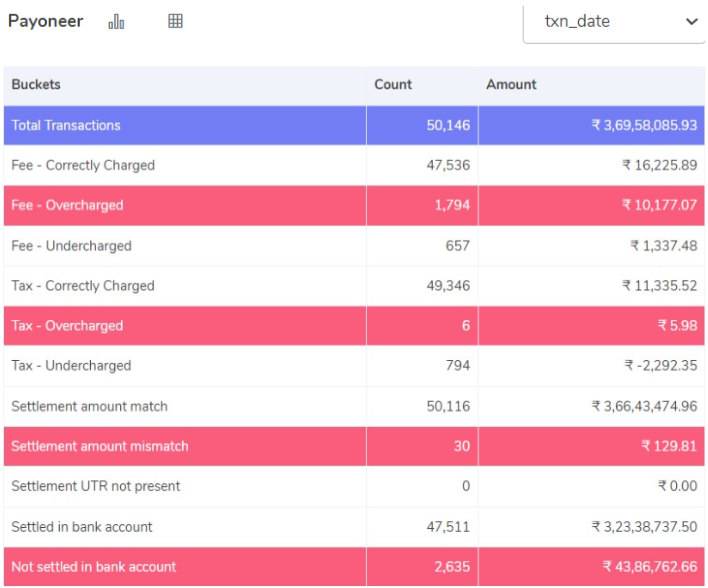Click amount ₹ 16,225.89
The height and width of the screenshot is (588, 708).
[660, 165]
